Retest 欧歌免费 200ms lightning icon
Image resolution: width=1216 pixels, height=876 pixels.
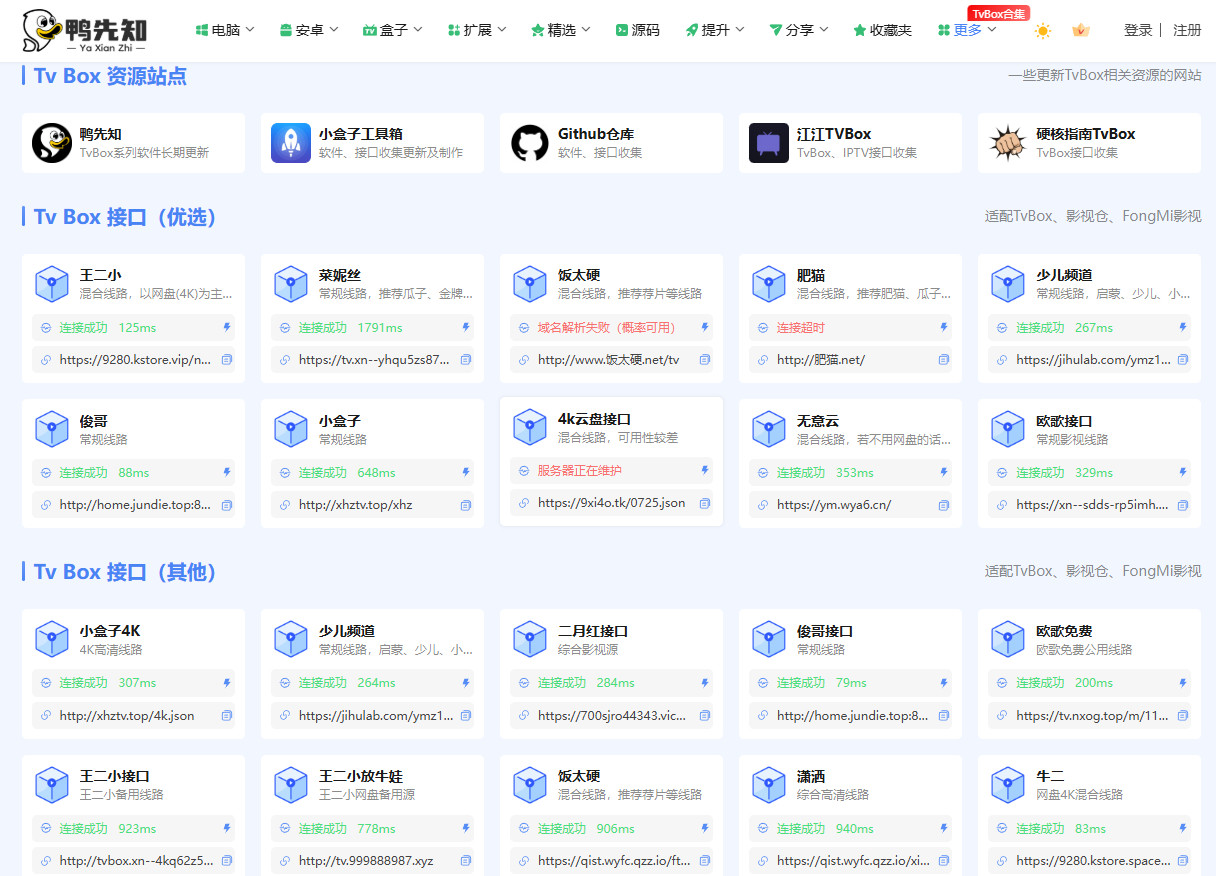(x=1183, y=682)
